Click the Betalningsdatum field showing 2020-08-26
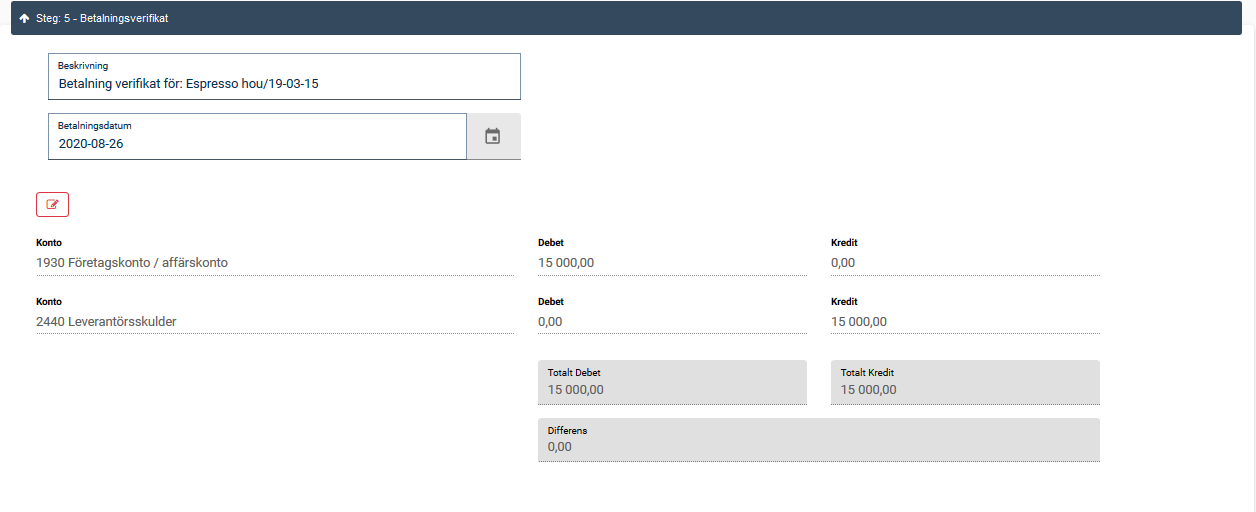 coord(256,143)
